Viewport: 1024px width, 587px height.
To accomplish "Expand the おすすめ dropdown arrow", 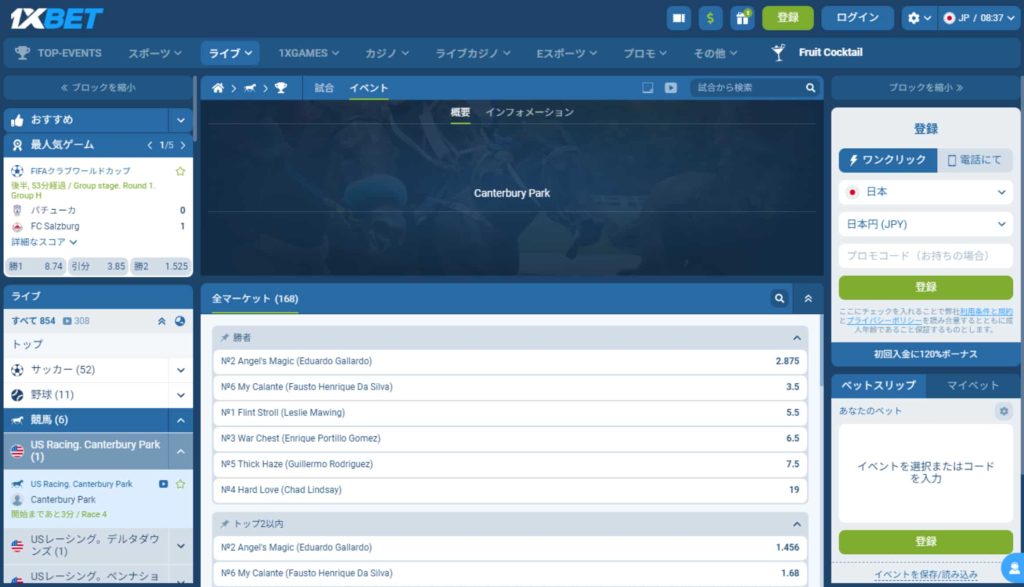I will coord(181,120).
